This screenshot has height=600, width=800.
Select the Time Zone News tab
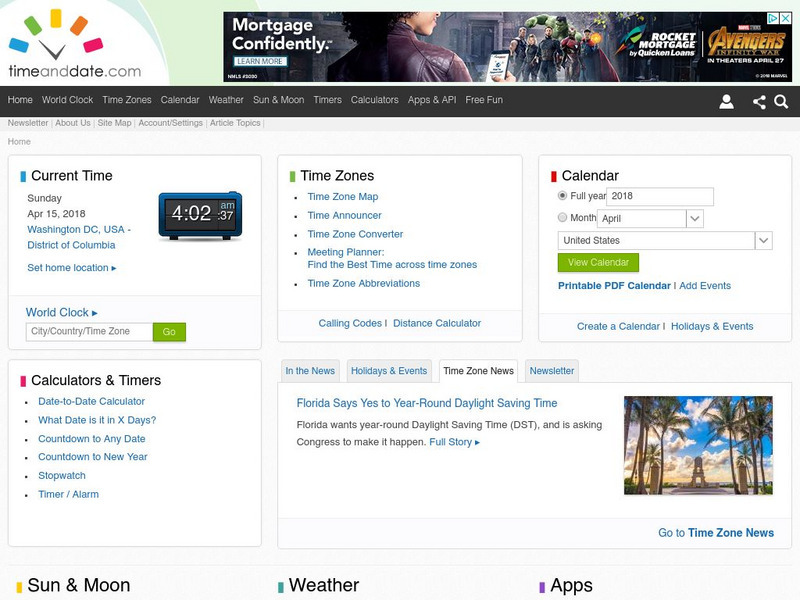pos(479,371)
